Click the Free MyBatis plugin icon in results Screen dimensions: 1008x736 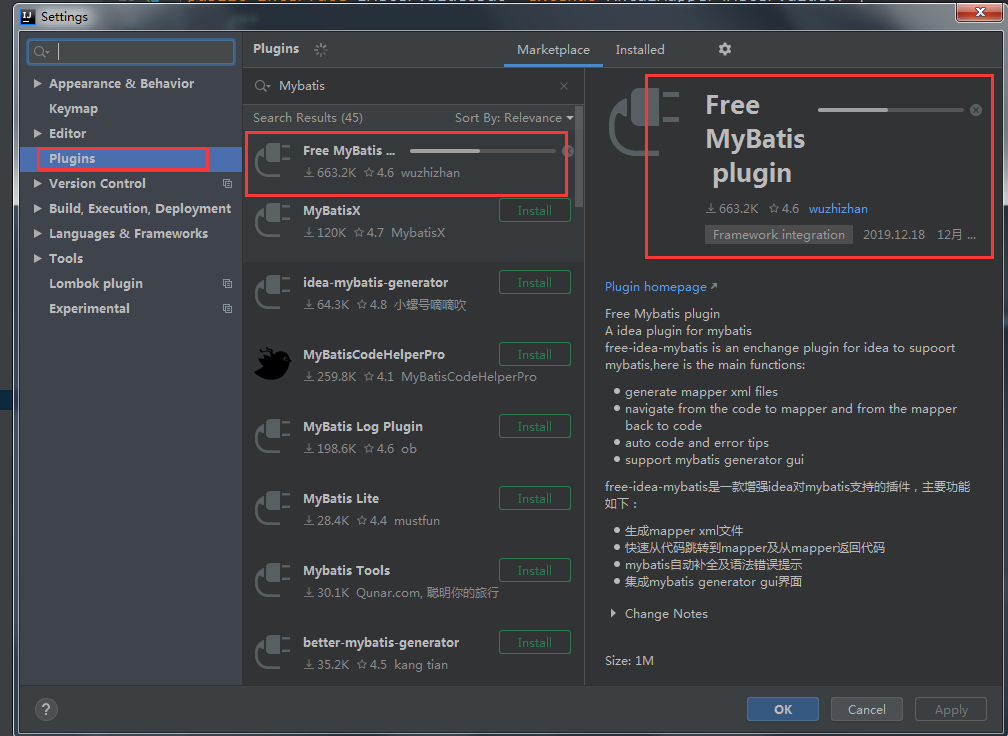point(273,160)
